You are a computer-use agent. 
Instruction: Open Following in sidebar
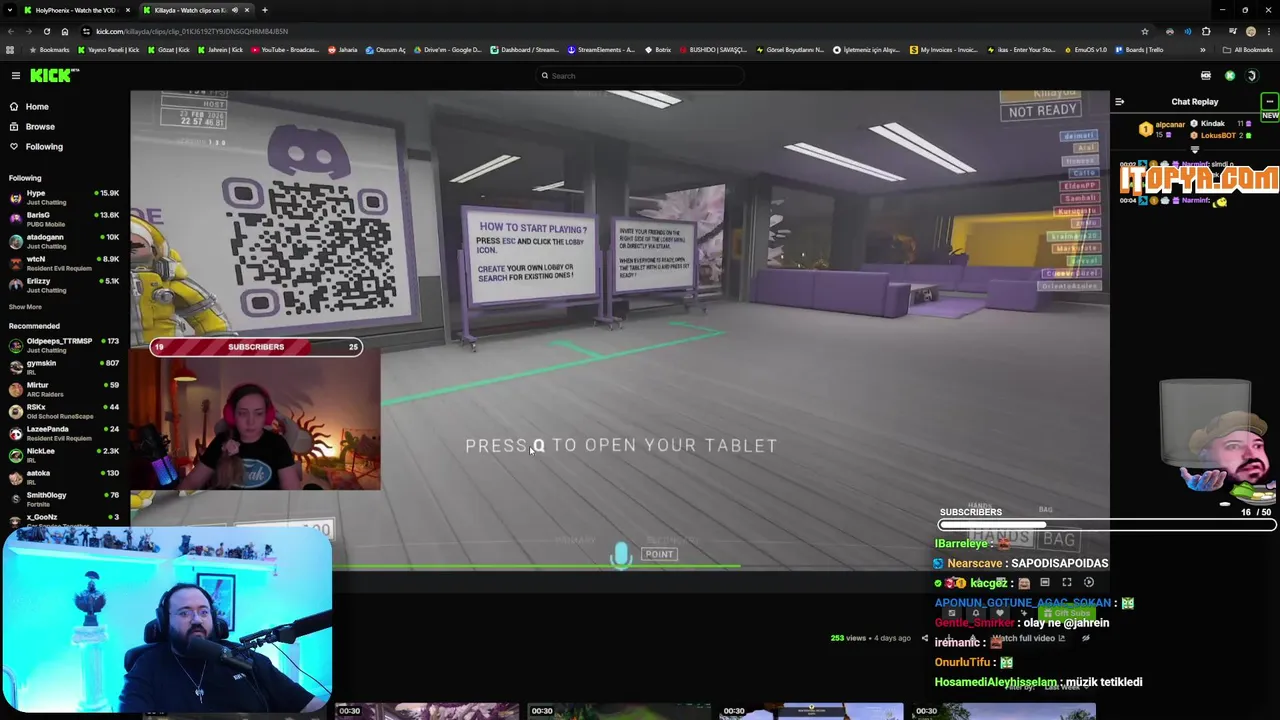click(x=36, y=146)
